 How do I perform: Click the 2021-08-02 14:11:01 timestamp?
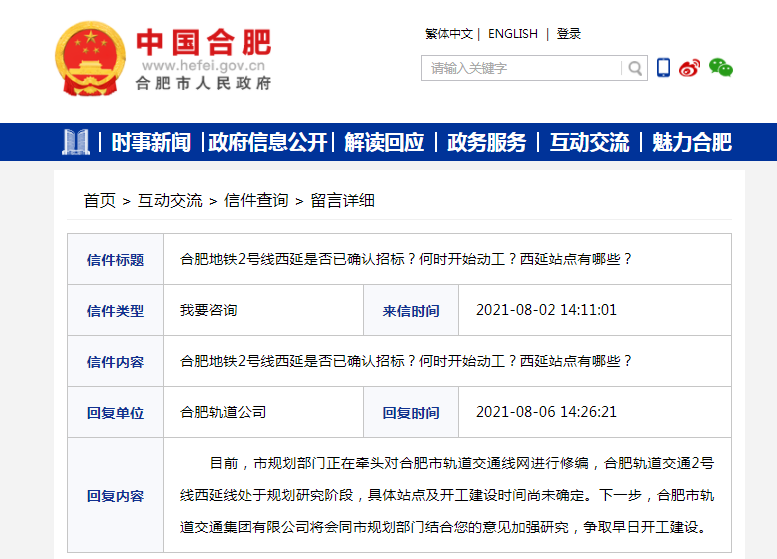coord(546,310)
